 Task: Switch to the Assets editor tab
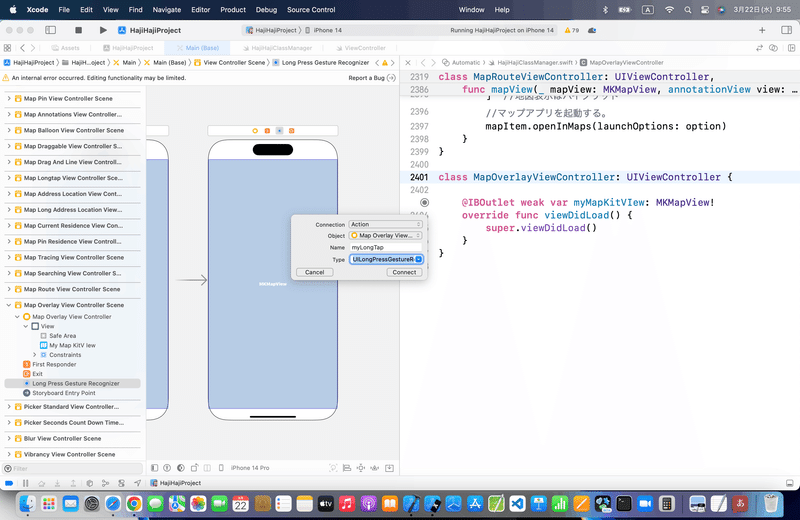[65, 48]
